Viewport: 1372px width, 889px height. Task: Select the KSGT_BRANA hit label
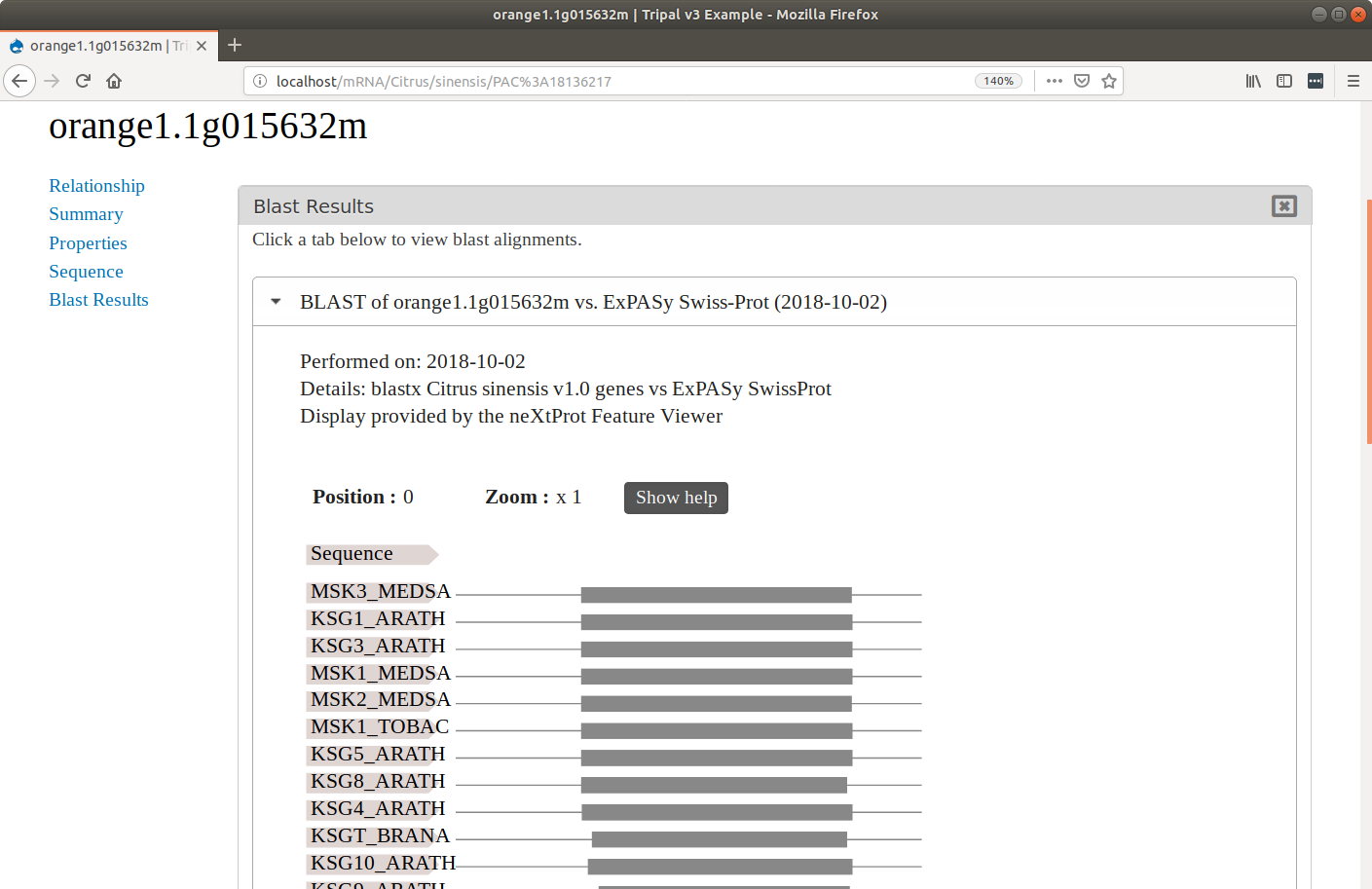coord(379,836)
